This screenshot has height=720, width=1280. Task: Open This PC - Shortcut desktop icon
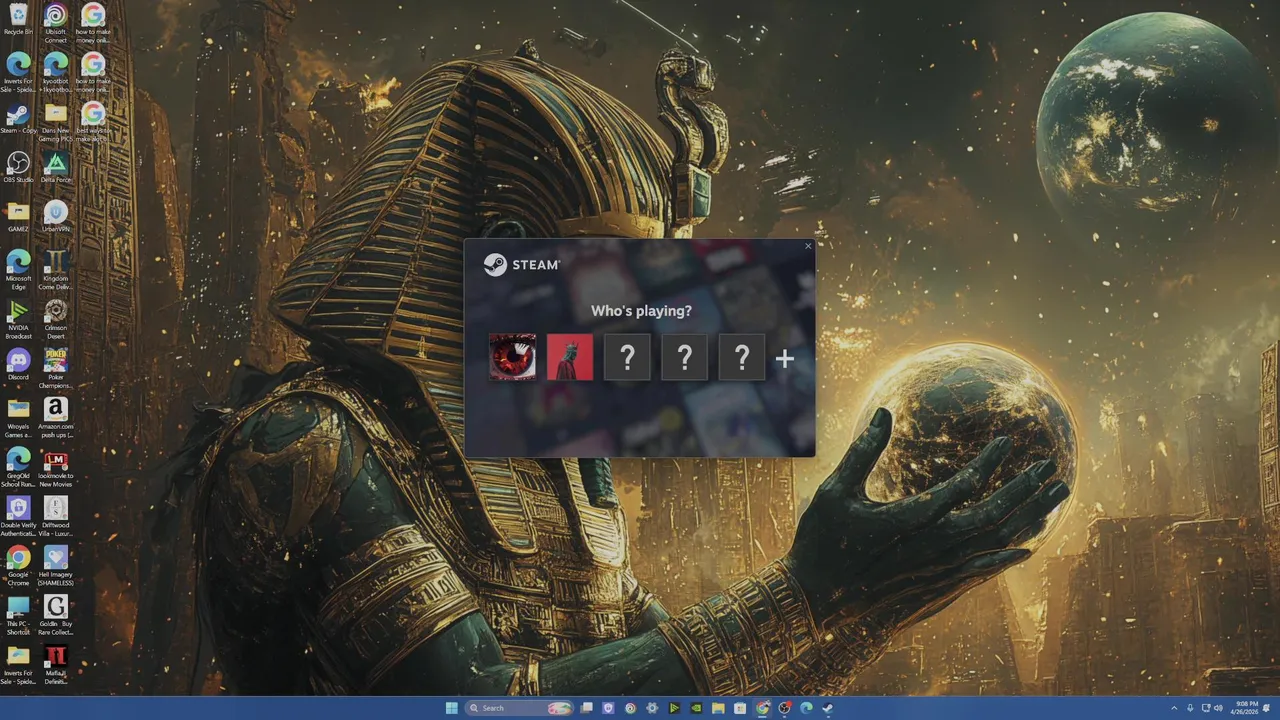click(x=18, y=614)
